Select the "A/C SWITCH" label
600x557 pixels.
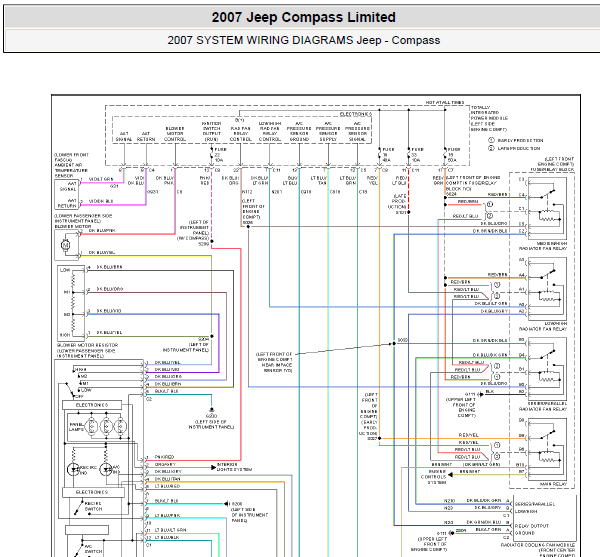point(93,549)
